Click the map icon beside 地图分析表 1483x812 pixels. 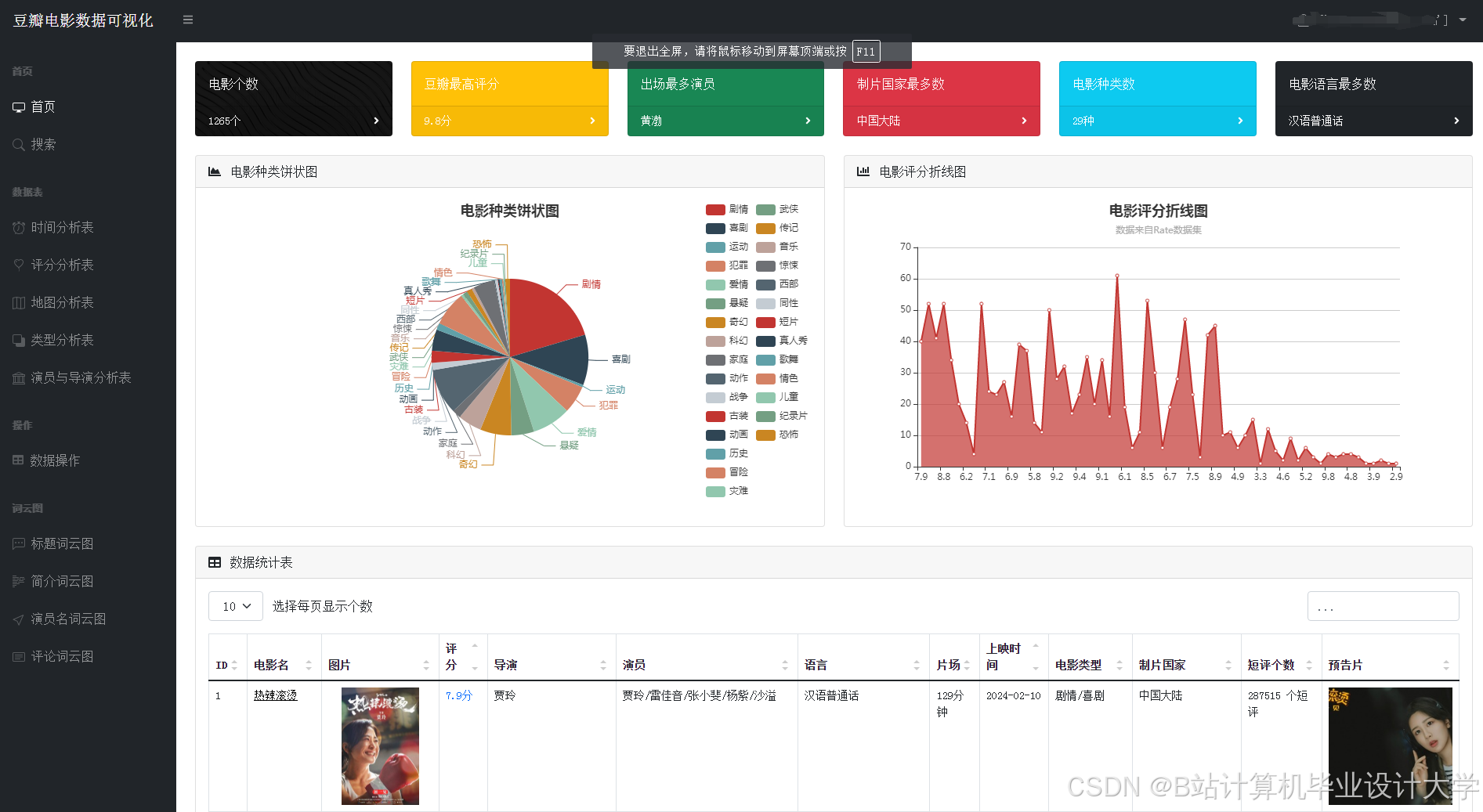tap(19, 302)
